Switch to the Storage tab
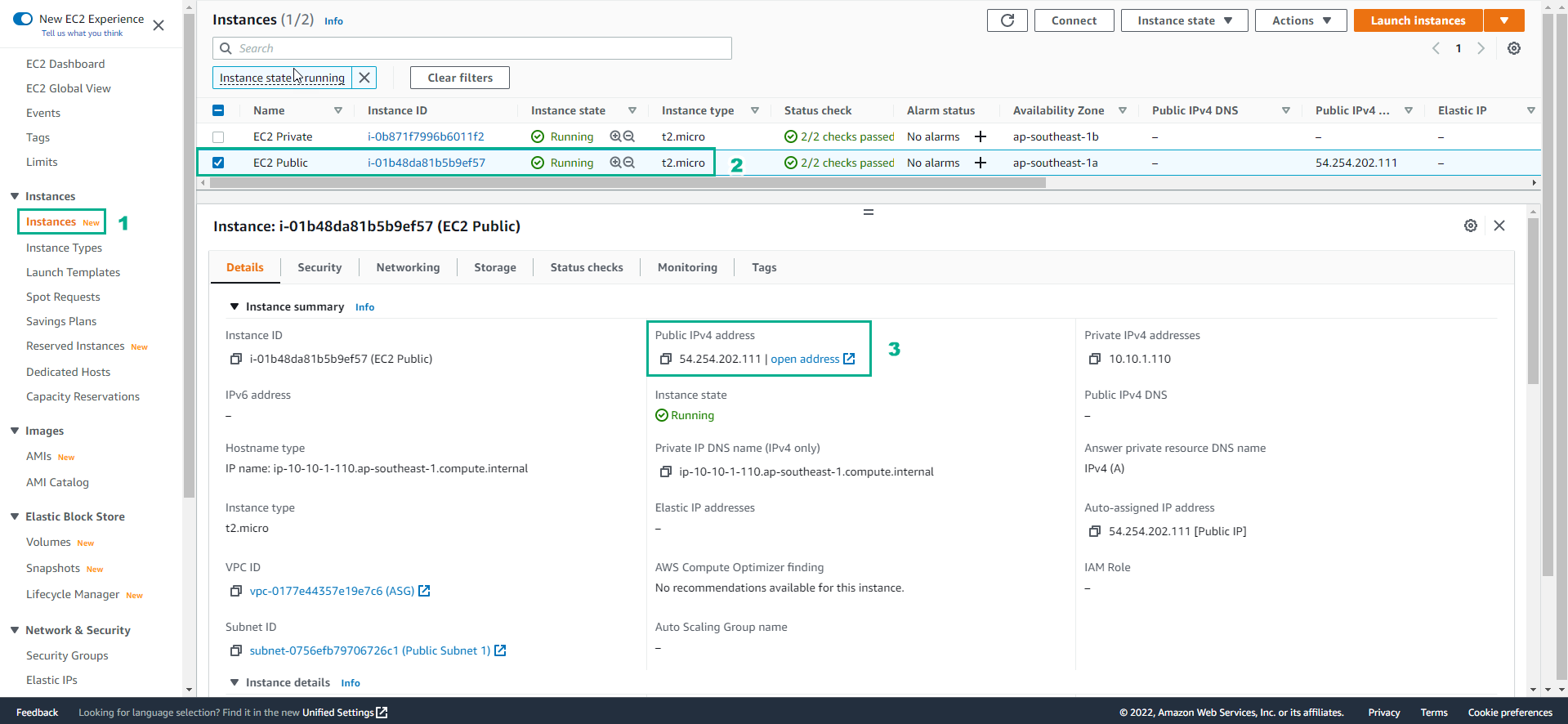1568x724 pixels. pos(495,267)
